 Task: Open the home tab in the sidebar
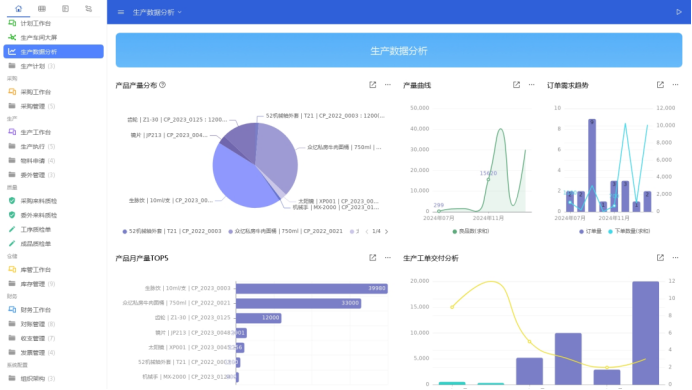point(19,8)
